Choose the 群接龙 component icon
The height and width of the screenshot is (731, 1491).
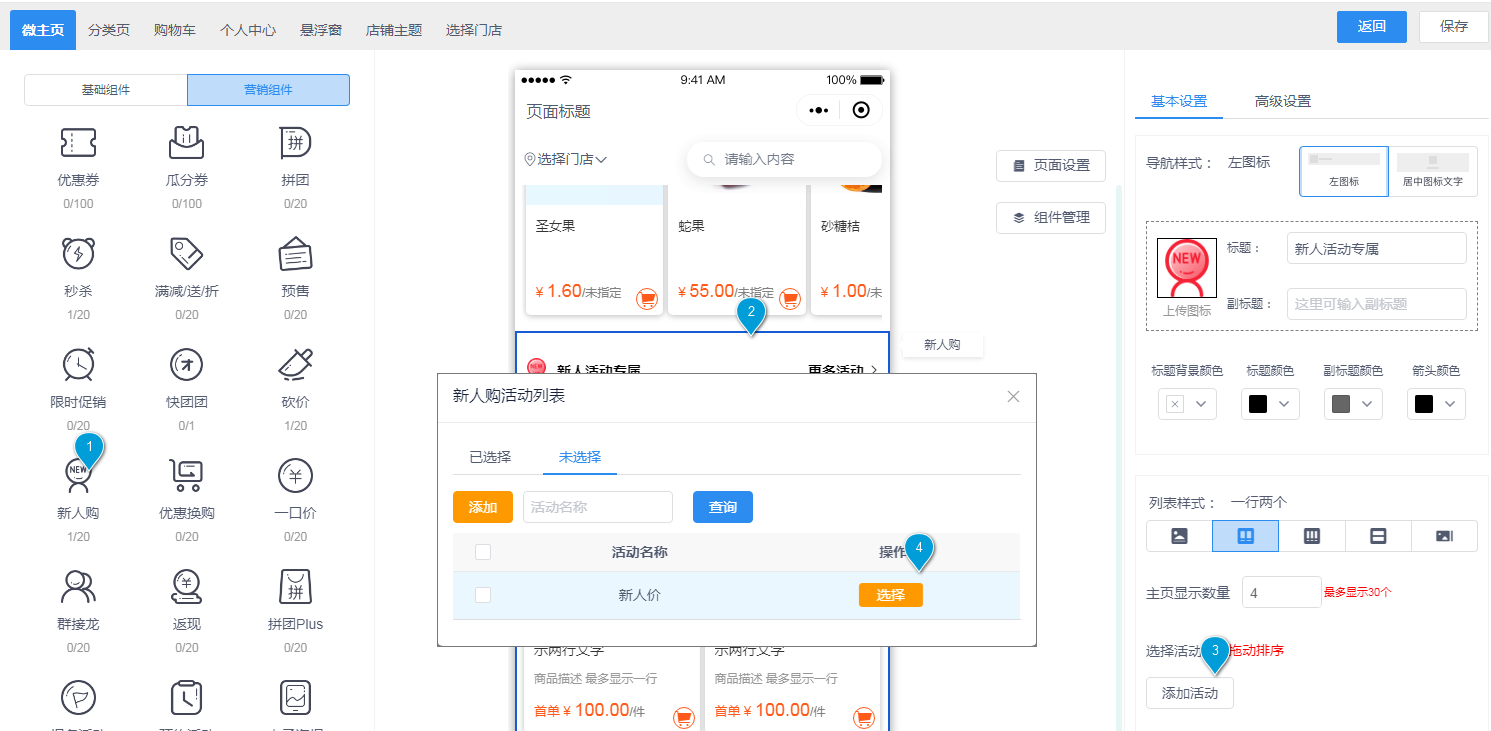tap(78, 587)
